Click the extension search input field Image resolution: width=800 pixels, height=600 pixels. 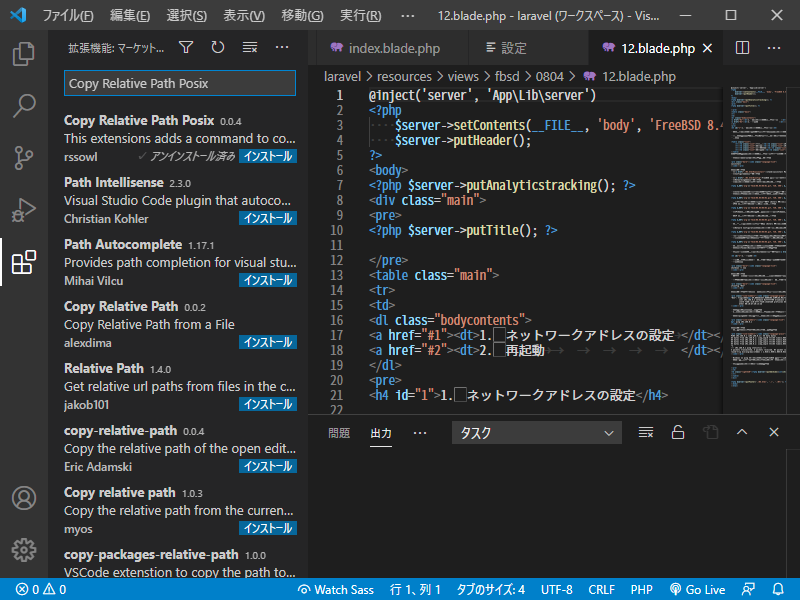click(180, 84)
